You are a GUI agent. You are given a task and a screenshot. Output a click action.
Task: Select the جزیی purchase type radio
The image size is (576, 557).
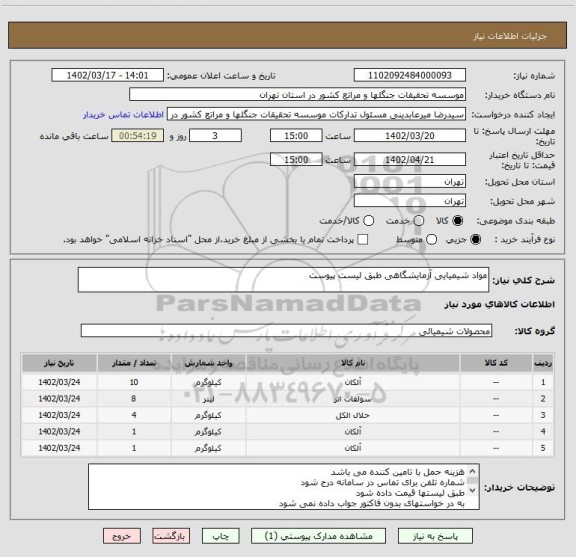click(475, 240)
